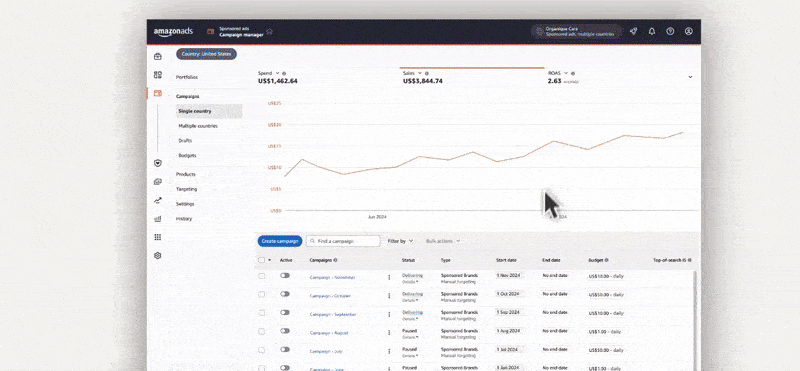Image resolution: width=800 pixels, height=371 pixels.
Task: Open the Filter by dropdown
Action: (400, 241)
